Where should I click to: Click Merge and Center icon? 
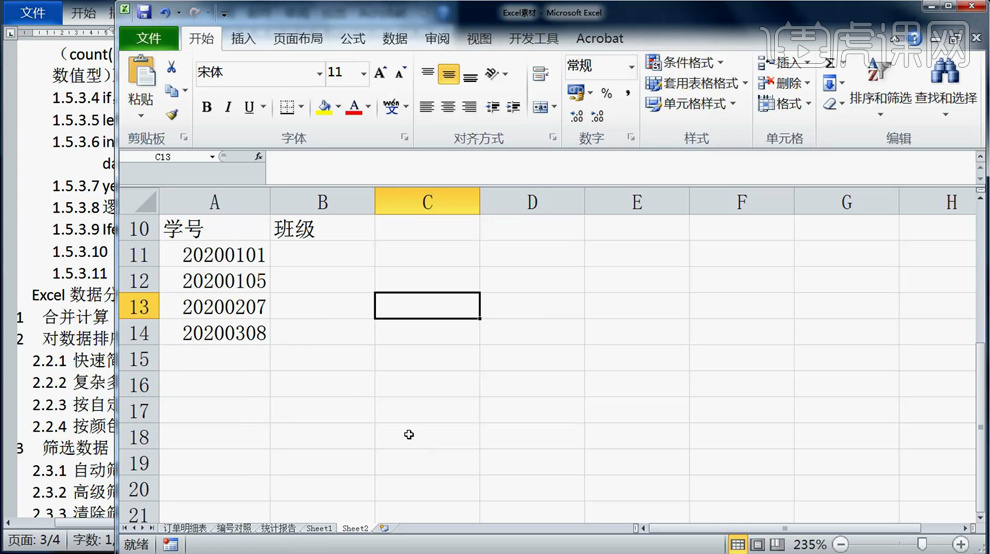pyautogui.click(x=540, y=107)
